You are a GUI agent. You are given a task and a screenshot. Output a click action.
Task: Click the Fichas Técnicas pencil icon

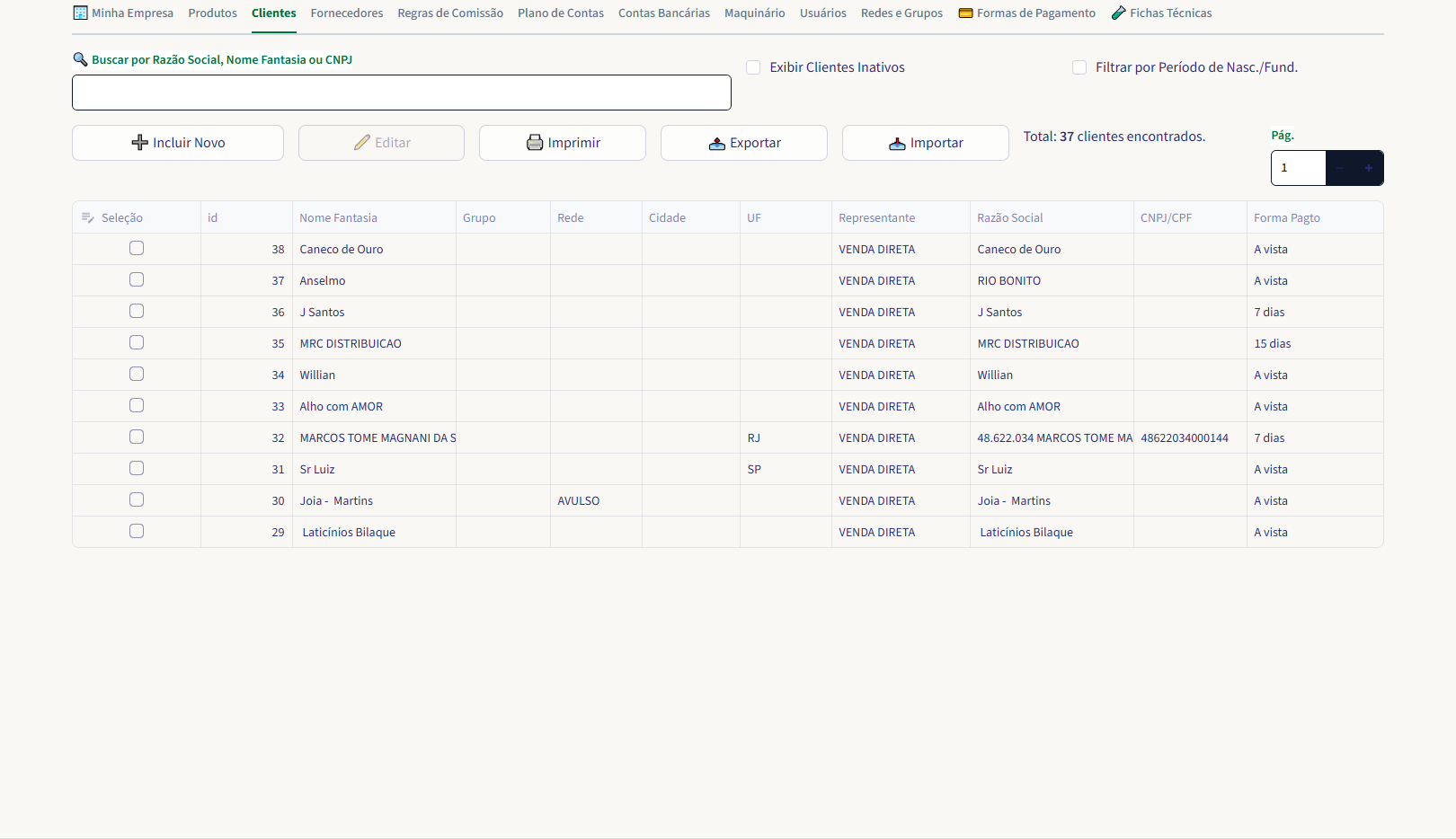tap(1119, 13)
